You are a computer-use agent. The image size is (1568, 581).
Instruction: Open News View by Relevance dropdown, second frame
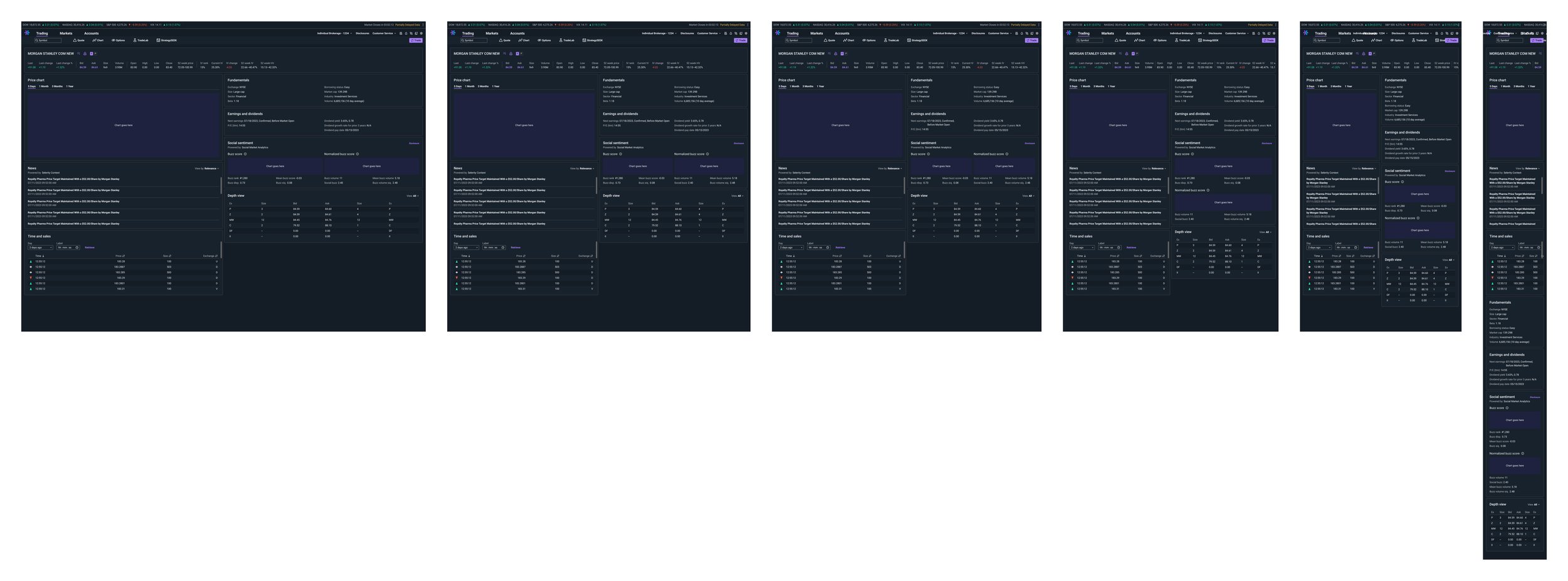(582, 169)
